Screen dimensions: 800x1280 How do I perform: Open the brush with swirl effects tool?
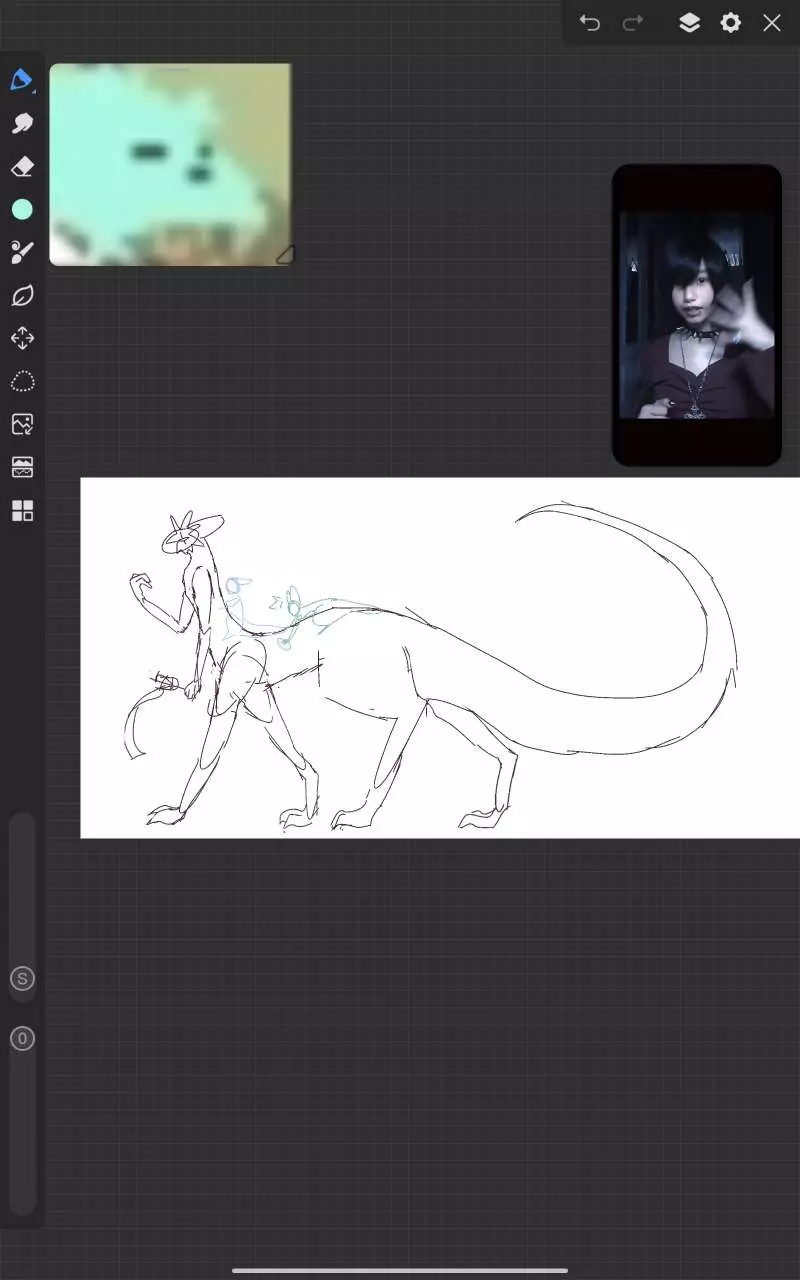point(22,252)
